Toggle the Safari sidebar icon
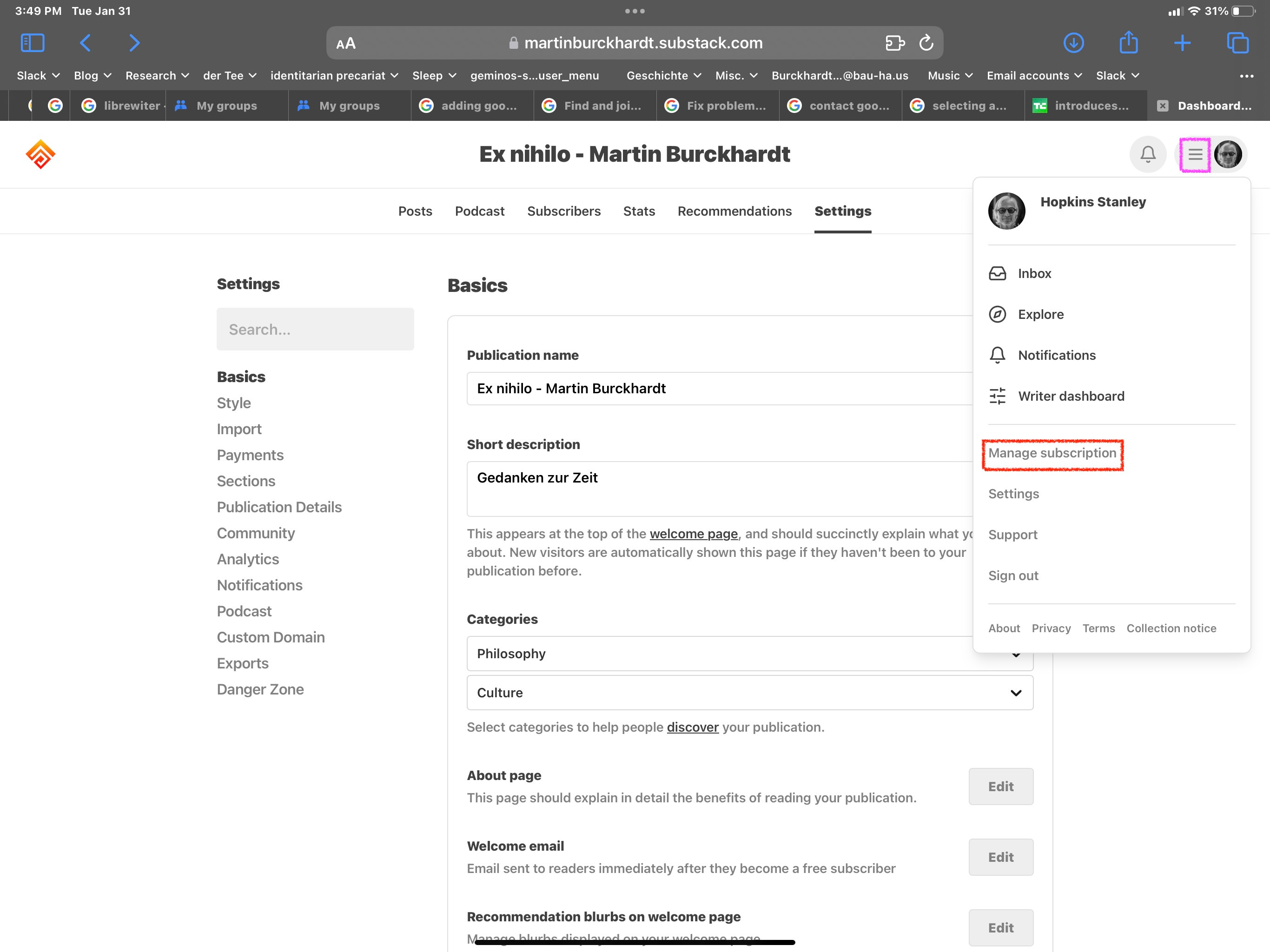This screenshot has height=952, width=1270. (33, 43)
